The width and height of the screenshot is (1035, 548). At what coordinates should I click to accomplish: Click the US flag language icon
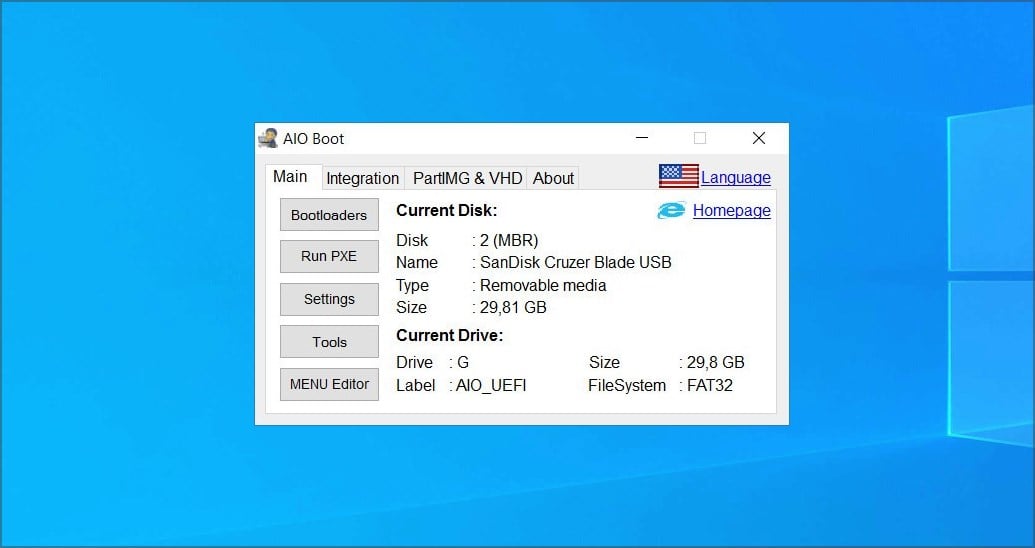[679, 176]
